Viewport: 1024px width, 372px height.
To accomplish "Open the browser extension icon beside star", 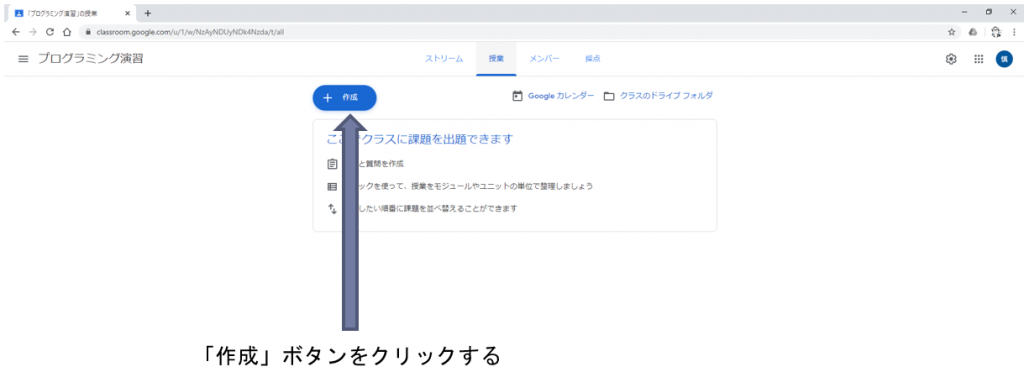I will coord(972,31).
